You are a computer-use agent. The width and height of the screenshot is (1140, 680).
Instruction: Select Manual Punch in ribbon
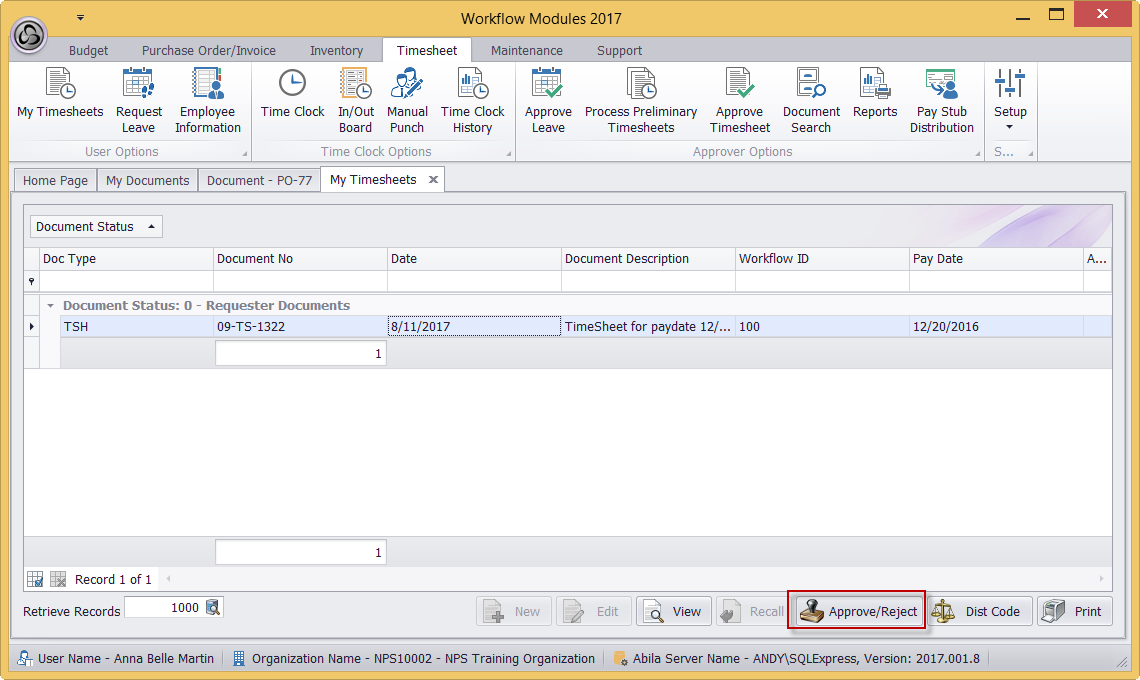[x=407, y=100]
